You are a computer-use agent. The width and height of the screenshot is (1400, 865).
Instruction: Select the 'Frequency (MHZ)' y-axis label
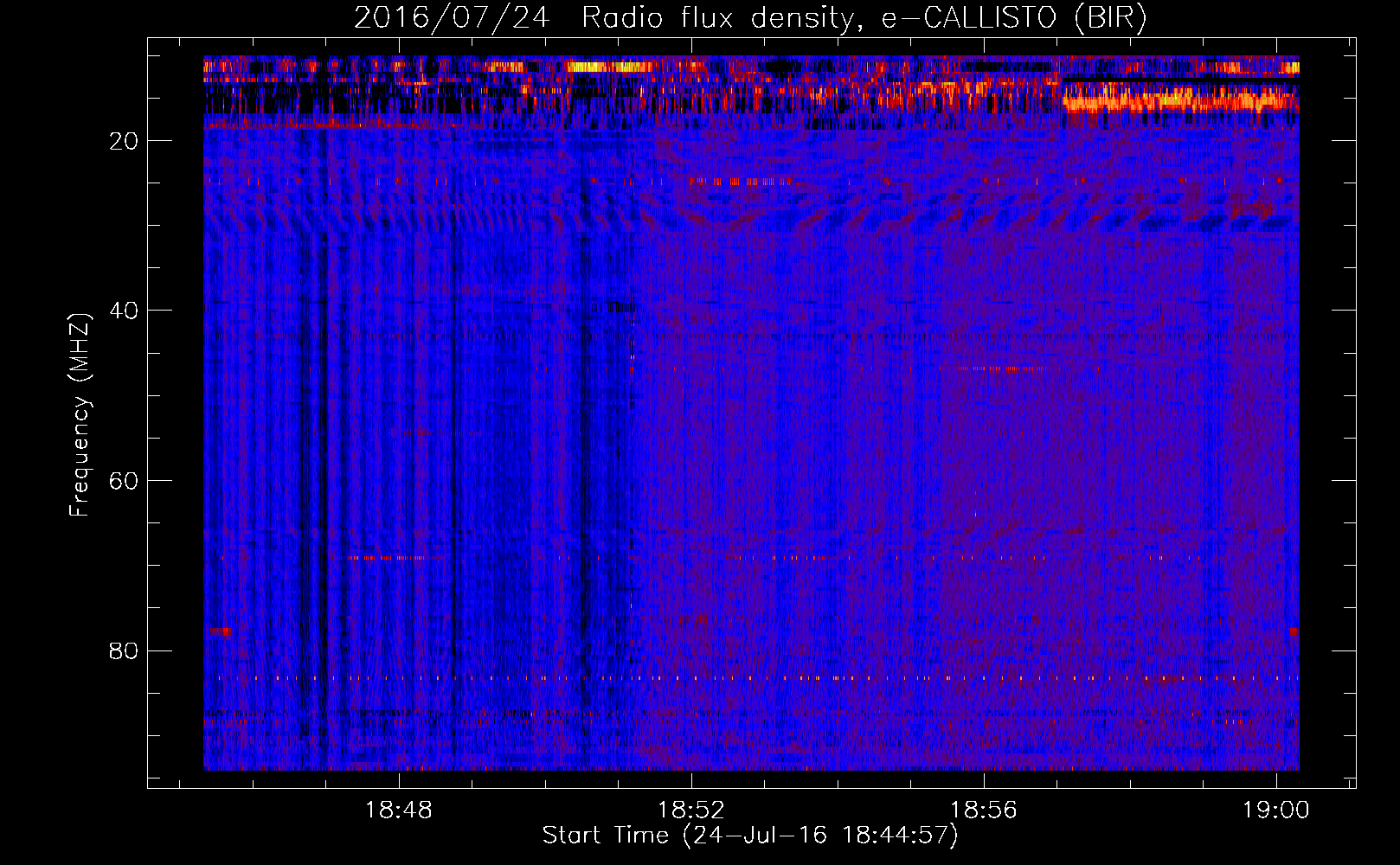(80, 415)
